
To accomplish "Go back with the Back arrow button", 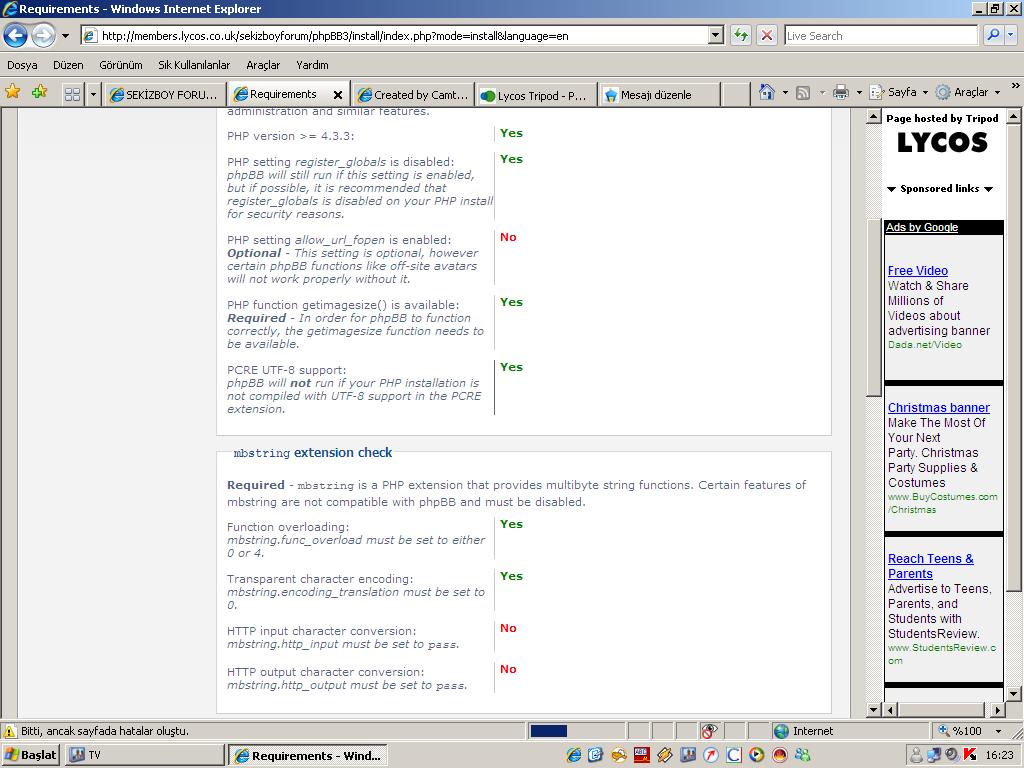I will point(16,35).
